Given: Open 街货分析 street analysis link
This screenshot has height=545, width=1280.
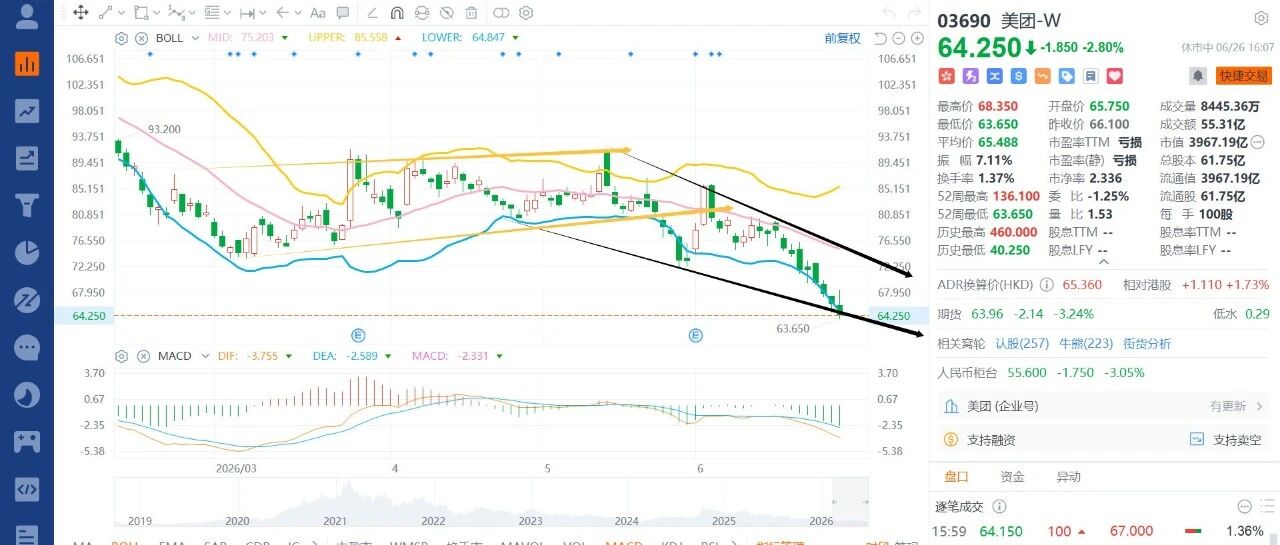Looking at the screenshot, I should 1146,343.
